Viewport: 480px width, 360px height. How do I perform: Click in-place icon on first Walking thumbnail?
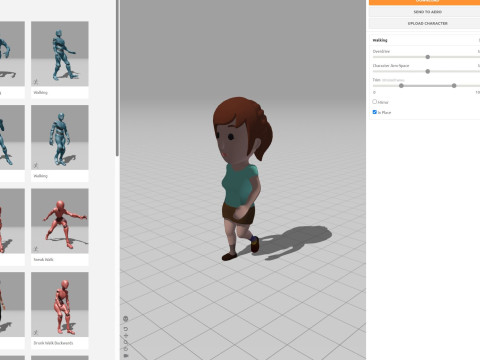click(x=36, y=82)
